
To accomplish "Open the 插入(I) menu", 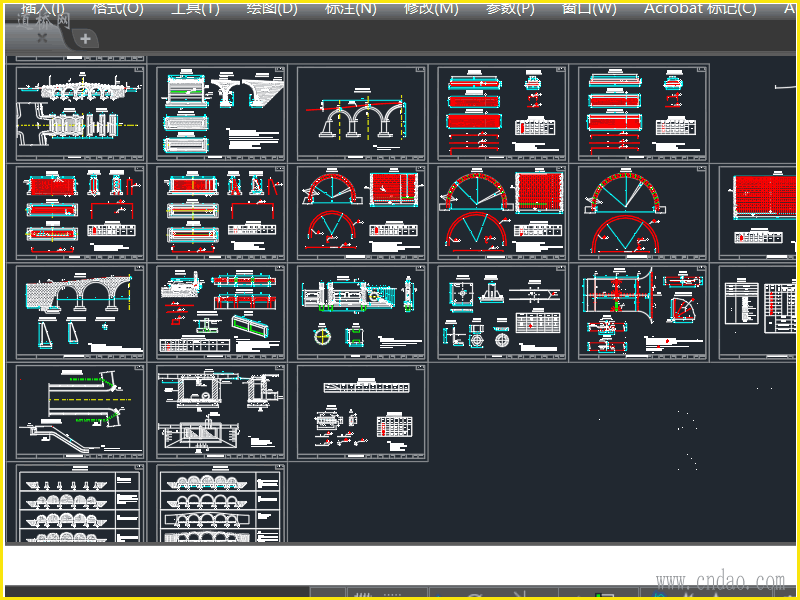I will point(43,9).
